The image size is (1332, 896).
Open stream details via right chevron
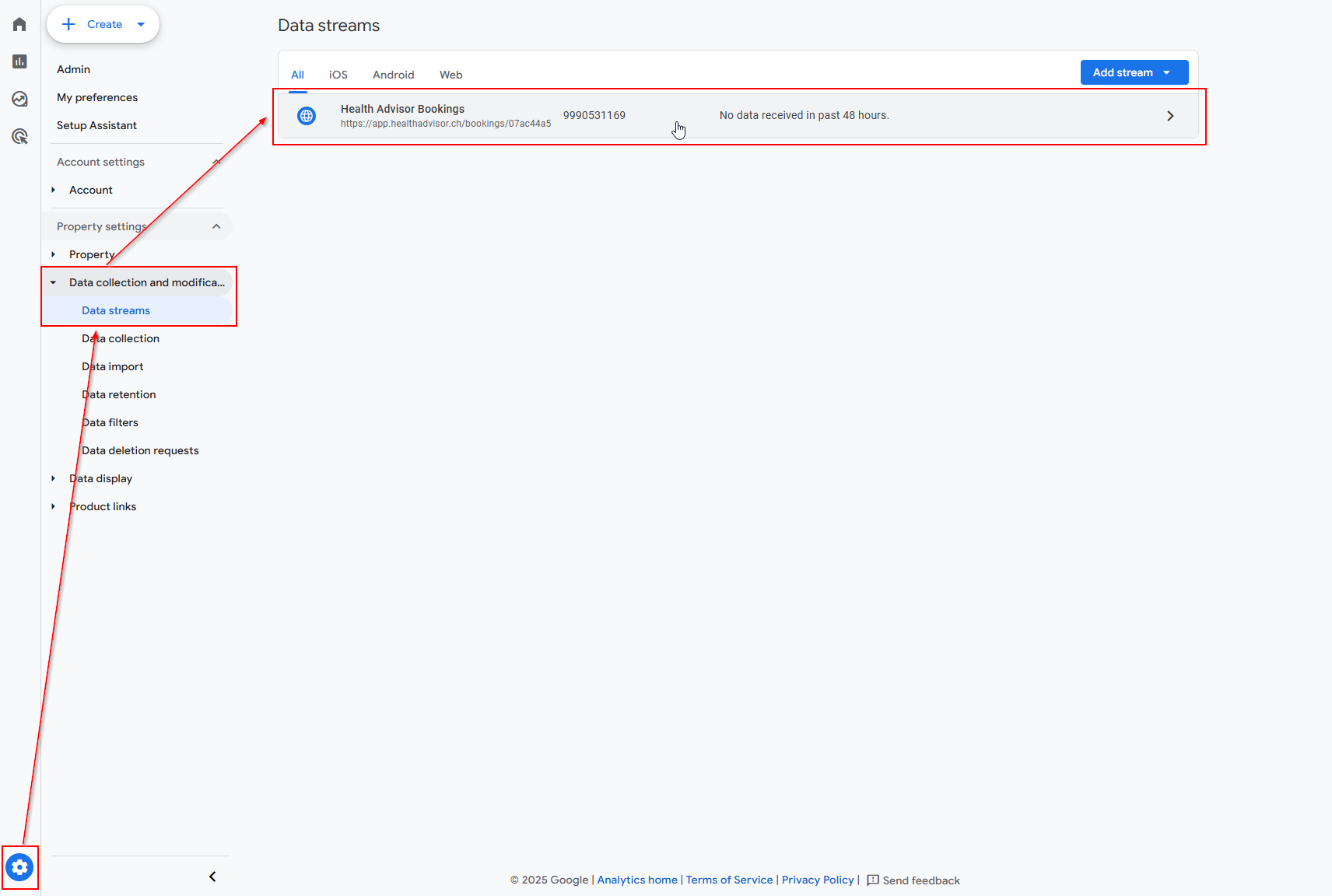point(1170,116)
